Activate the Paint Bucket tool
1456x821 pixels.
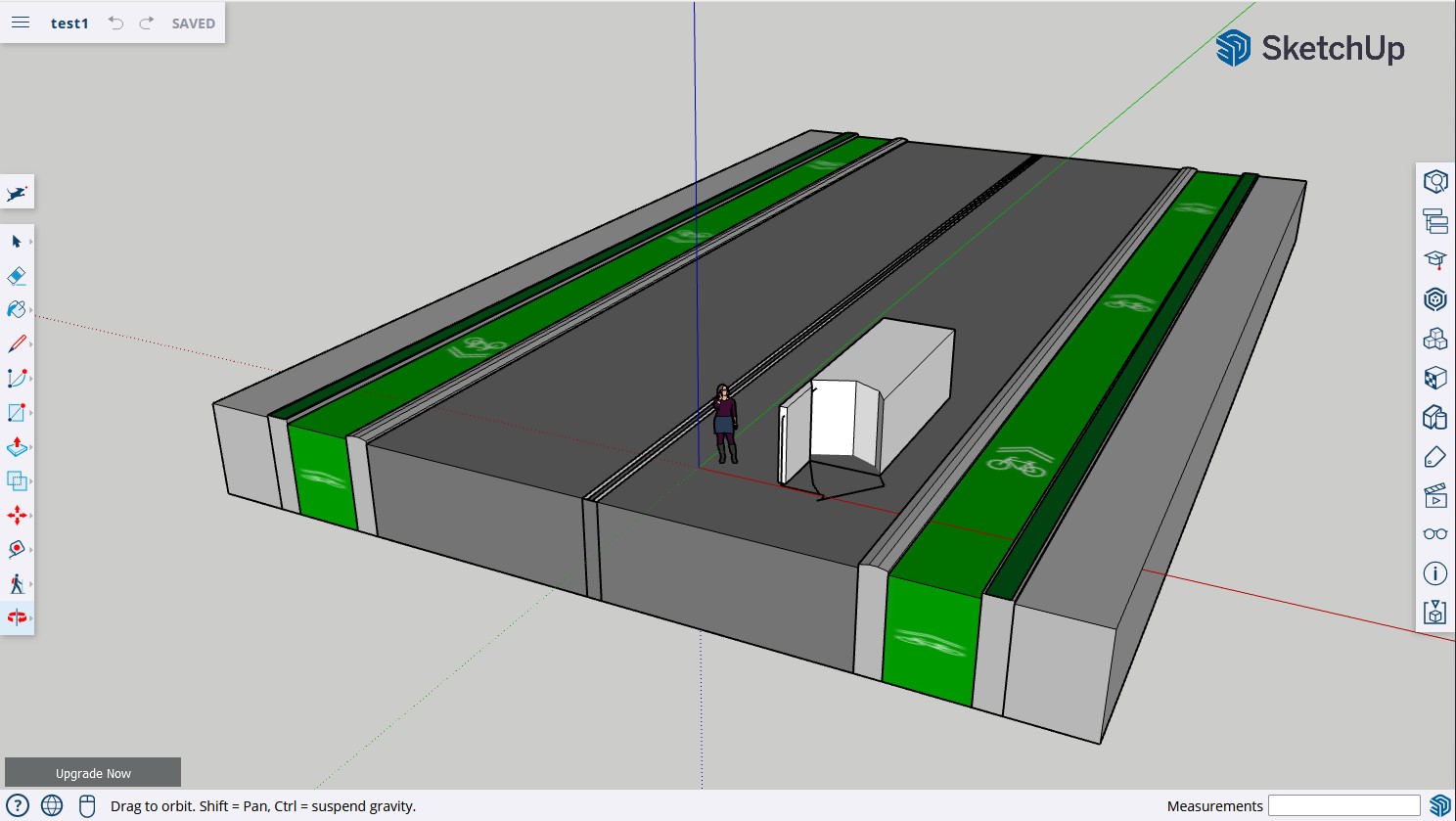[17, 310]
